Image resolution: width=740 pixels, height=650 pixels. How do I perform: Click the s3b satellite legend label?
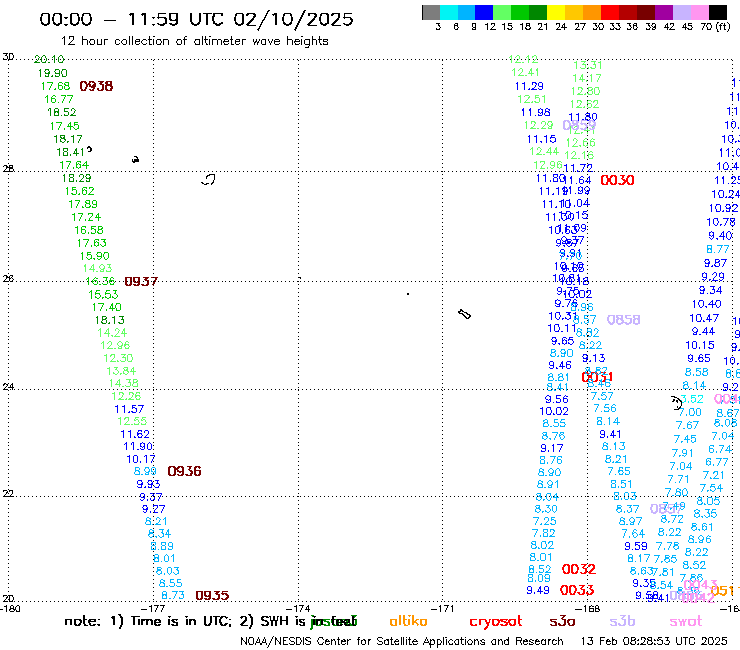pyautogui.click(x=622, y=621)
